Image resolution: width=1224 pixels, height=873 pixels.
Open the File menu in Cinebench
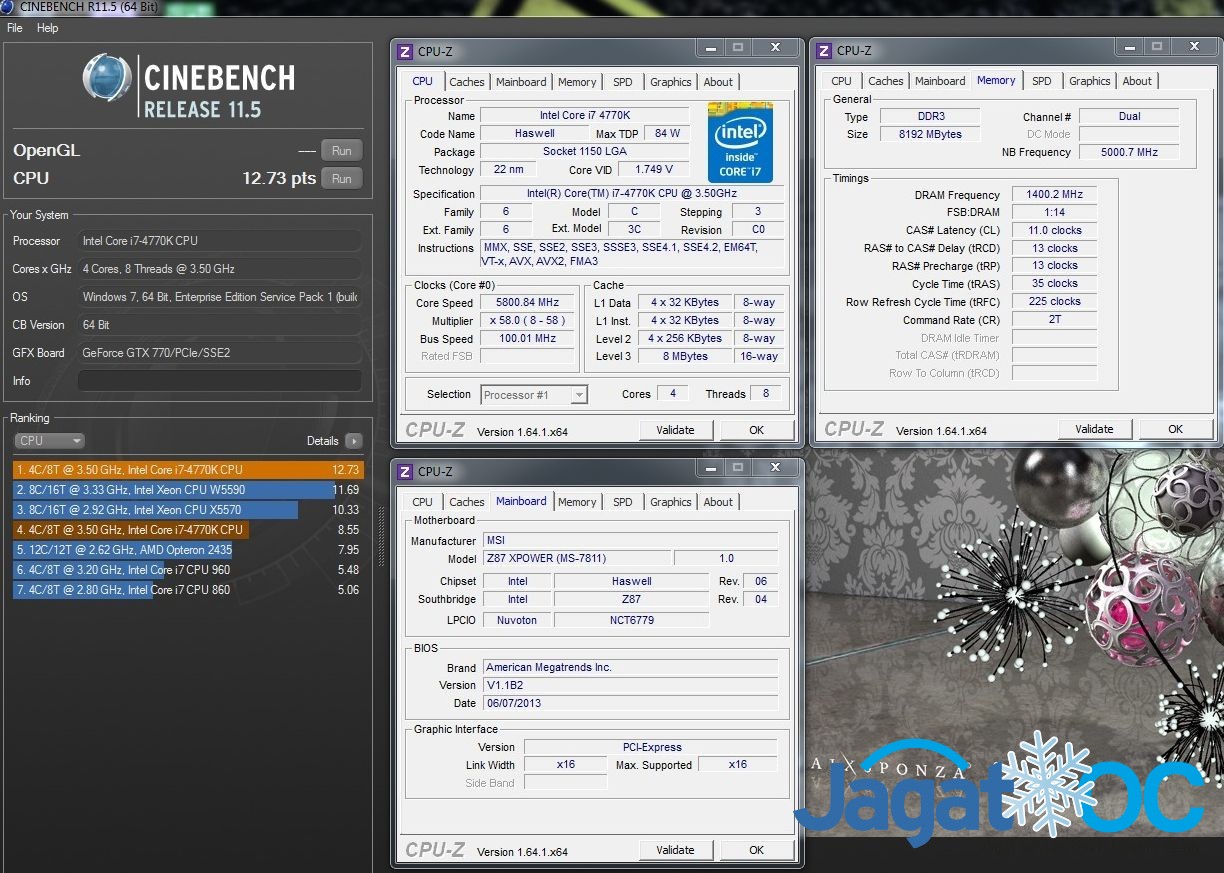tap(15, 28)
